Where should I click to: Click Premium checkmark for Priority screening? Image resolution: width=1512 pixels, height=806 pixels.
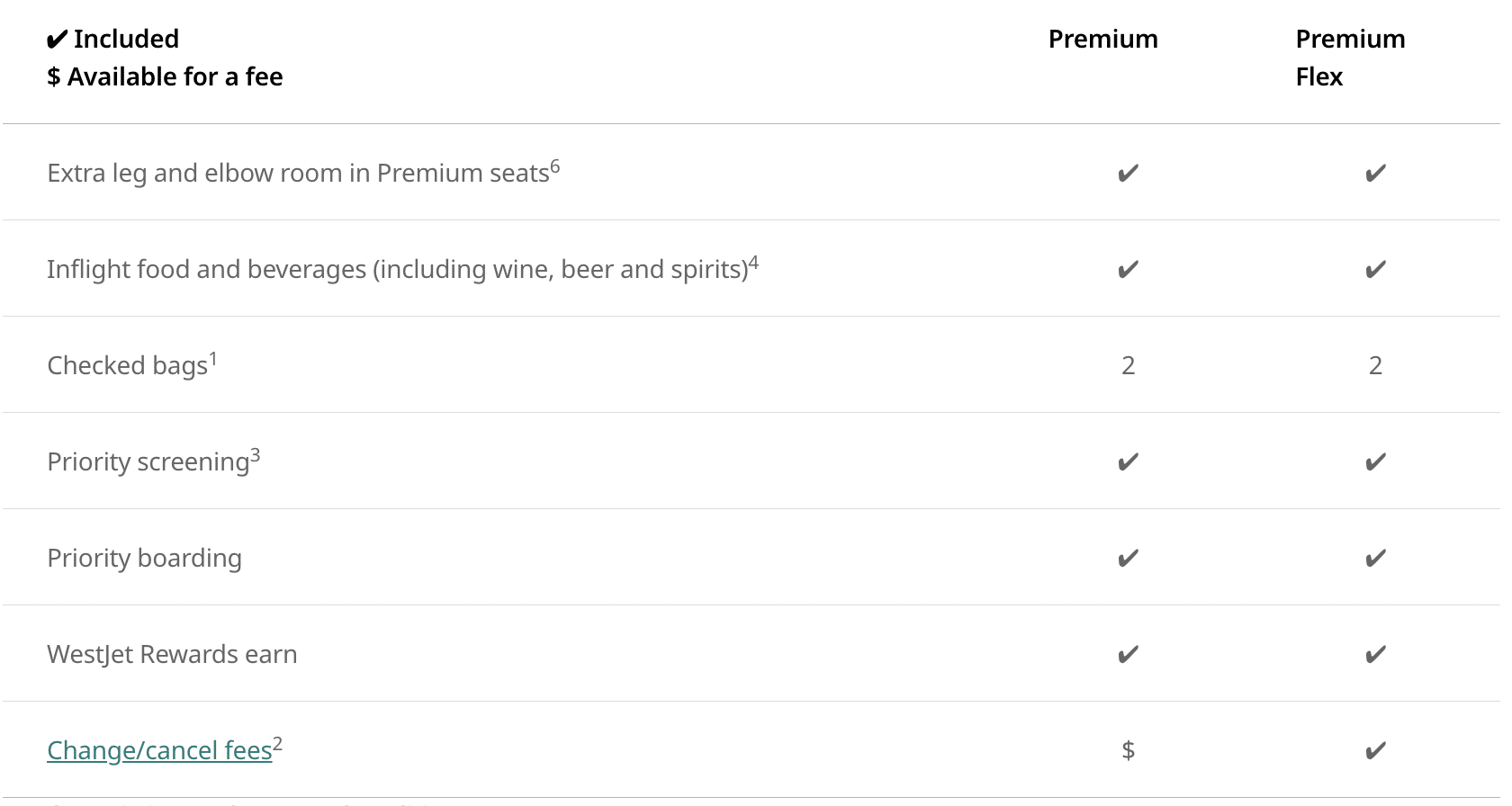(x=1128, y=461)
